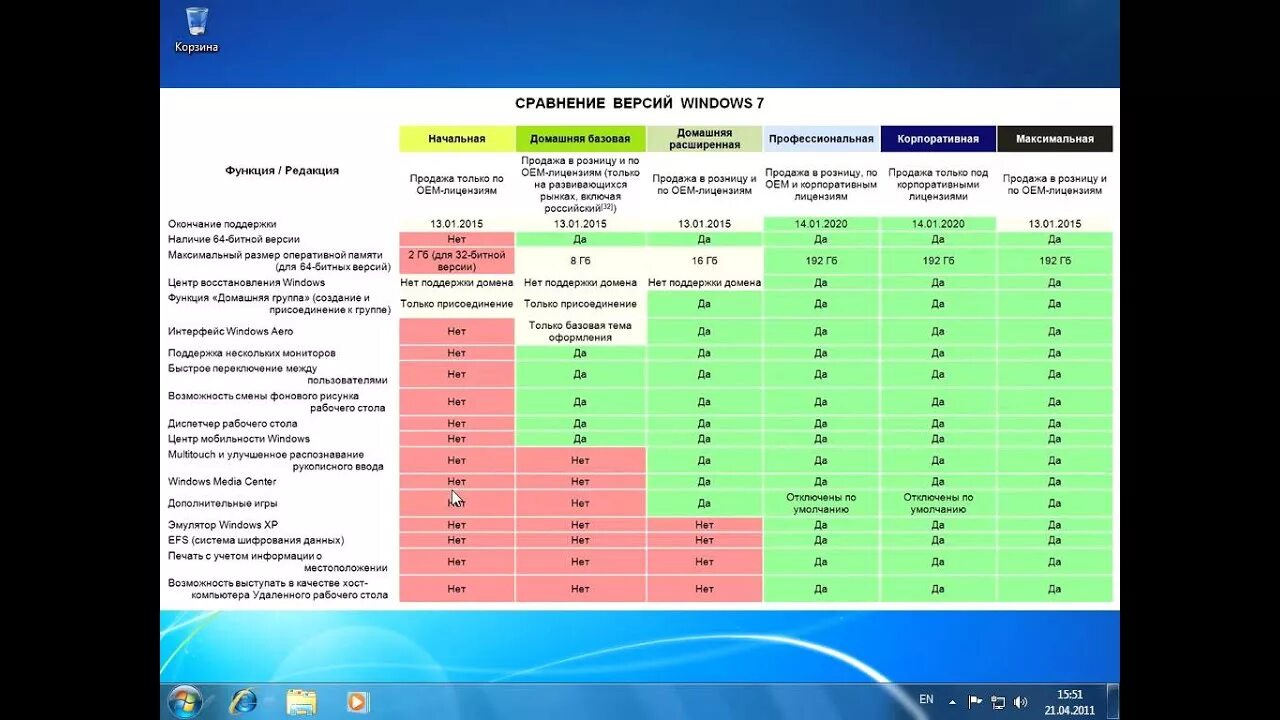Open Windows Explorer folder icon on taskbar
Viewport: 1280px width, 720px height.
(301, 702)
